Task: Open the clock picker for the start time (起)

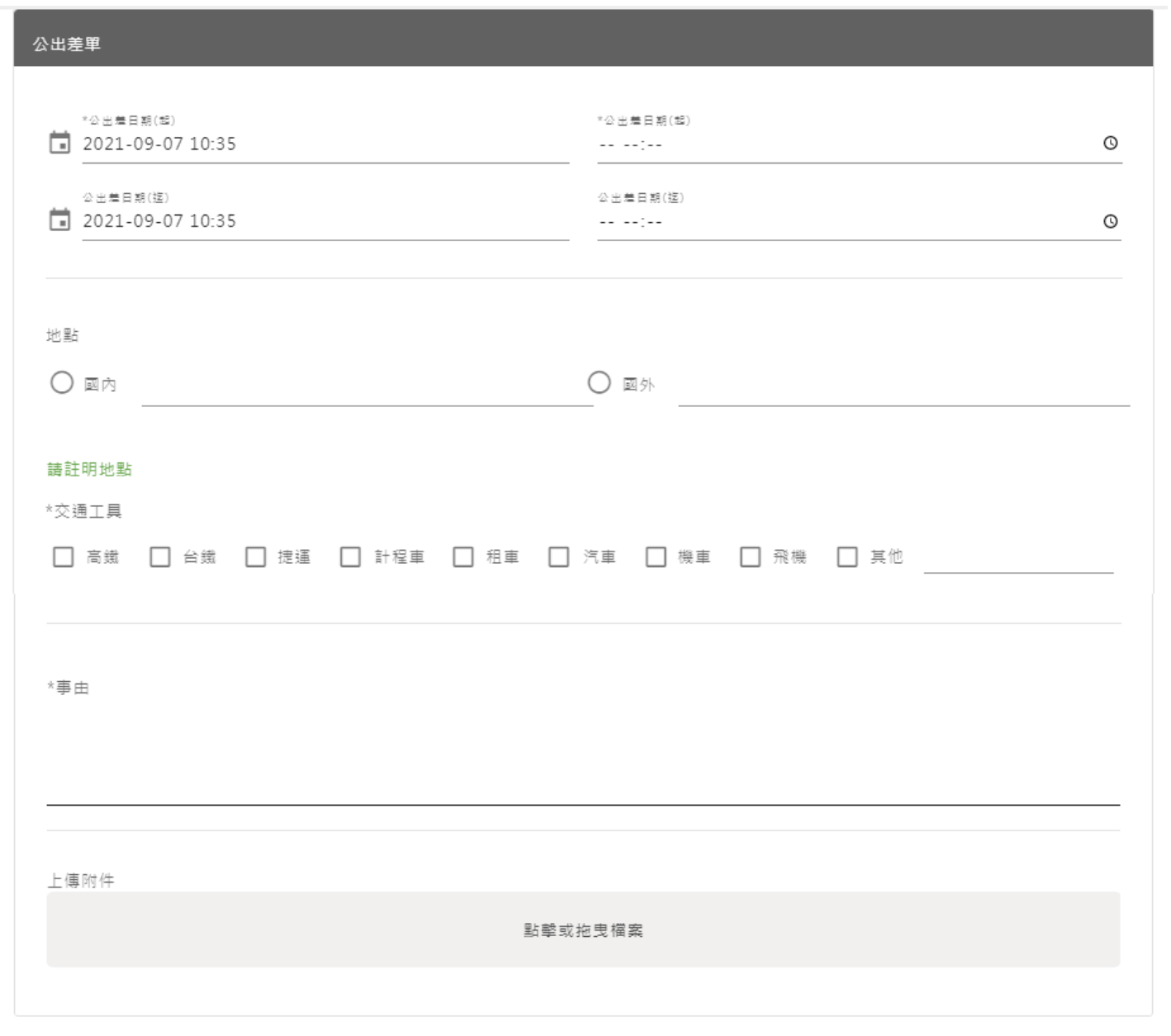Action: [1110, 144]
